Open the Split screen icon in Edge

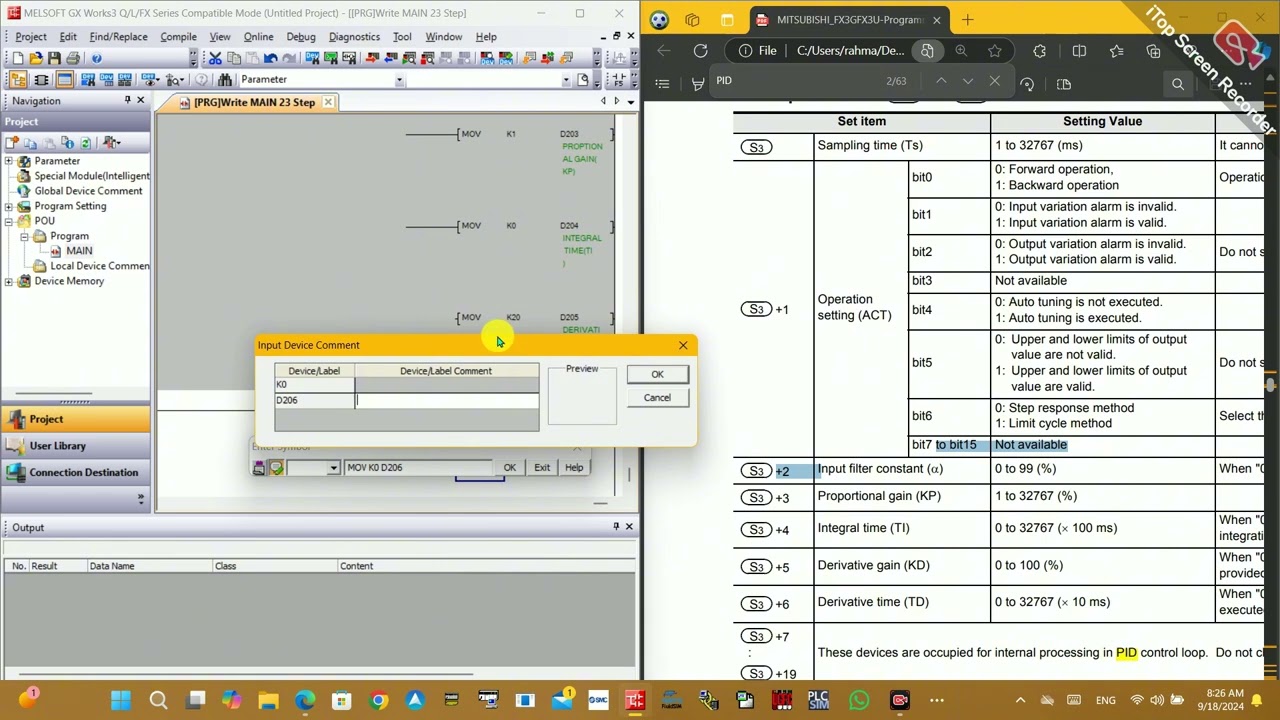pos(1079,51)
